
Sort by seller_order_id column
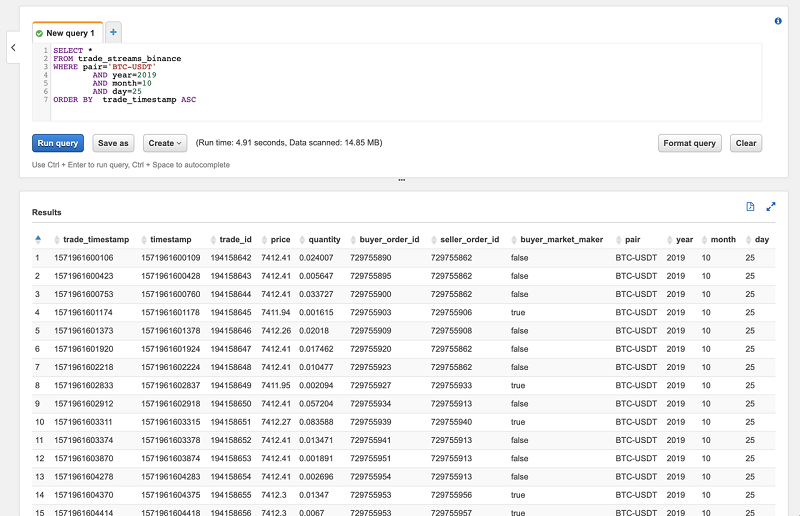pyautogui.click(x=465, y=239)
